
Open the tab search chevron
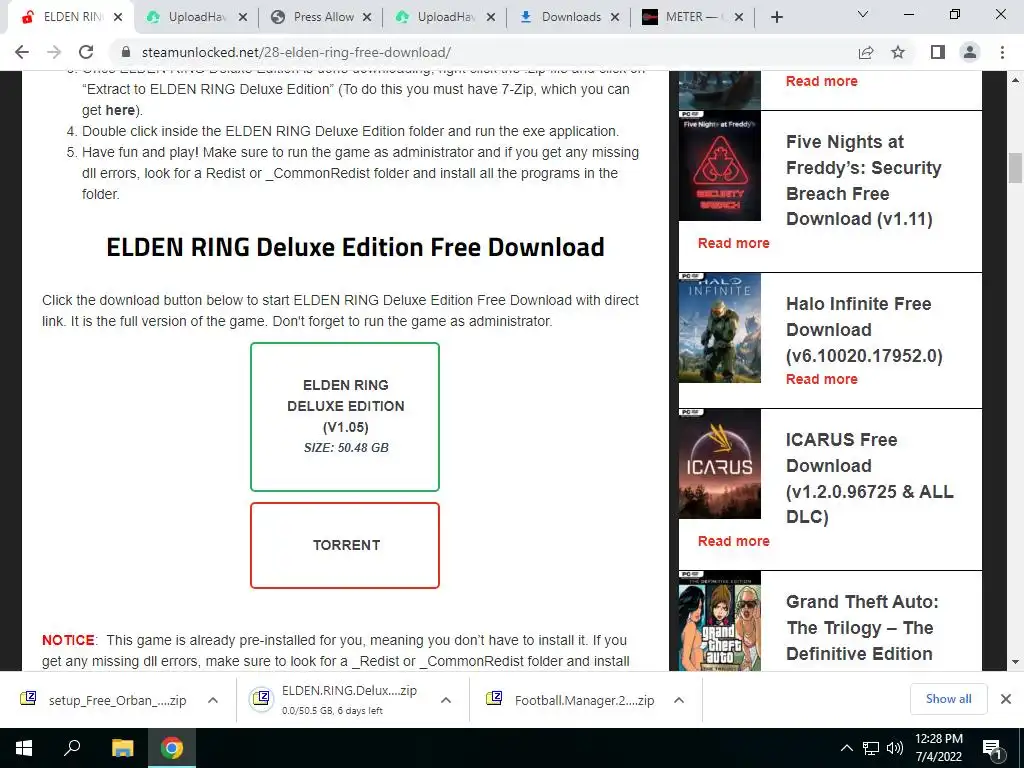tap(863, 14)
